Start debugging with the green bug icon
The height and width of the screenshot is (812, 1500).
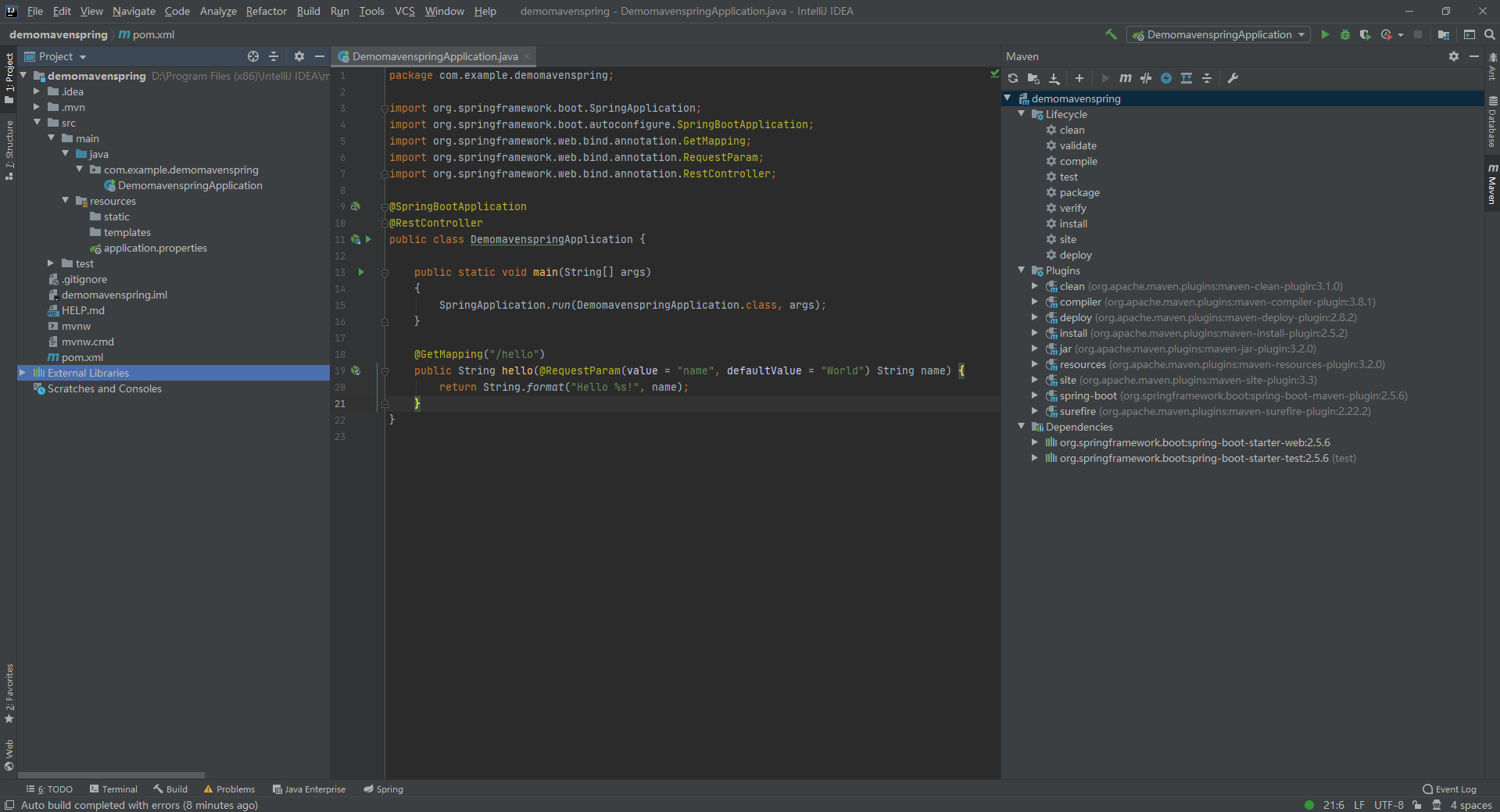click(x=1345, y=34)
